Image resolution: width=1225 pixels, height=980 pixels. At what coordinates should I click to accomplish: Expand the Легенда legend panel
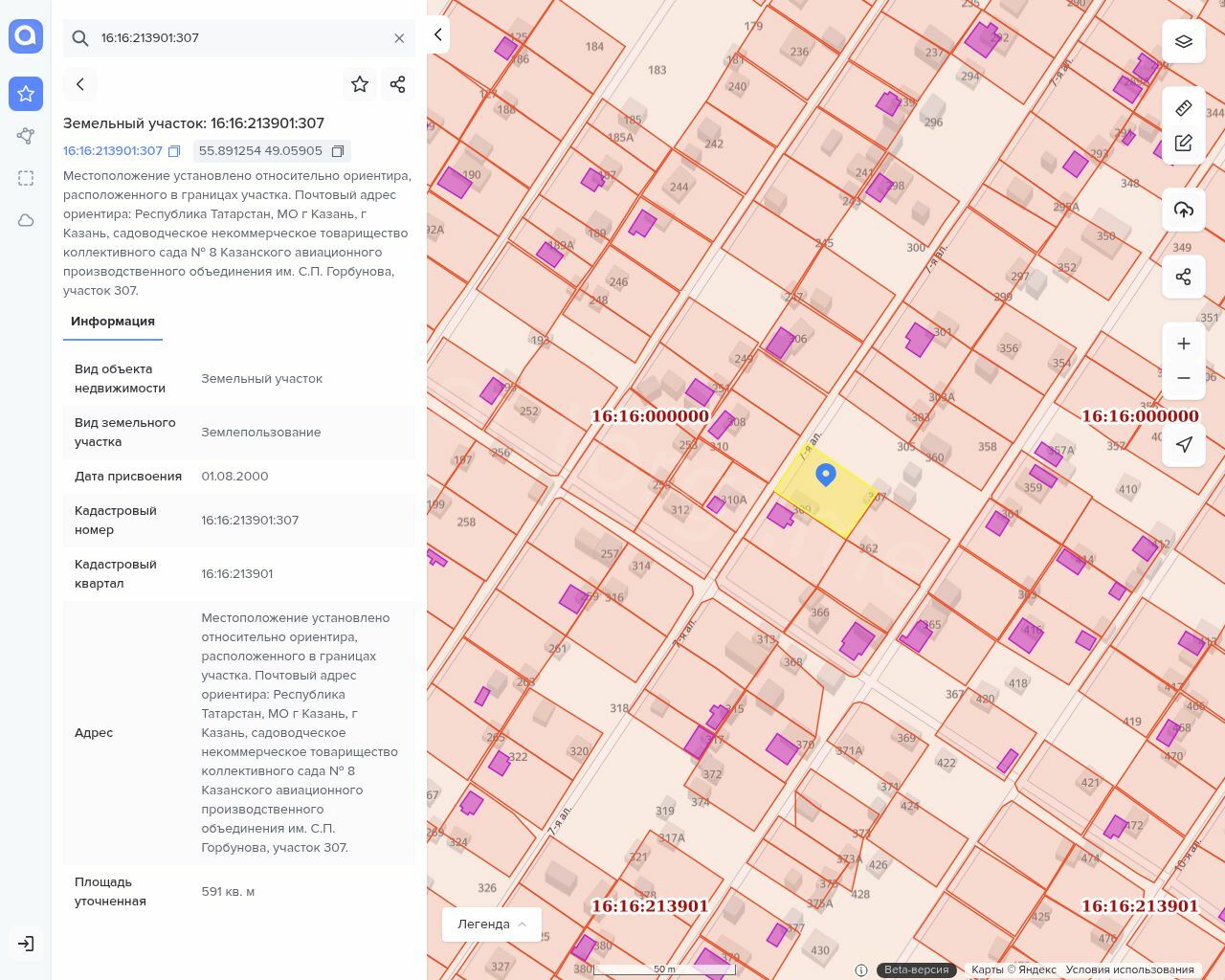tap(492, 924)
